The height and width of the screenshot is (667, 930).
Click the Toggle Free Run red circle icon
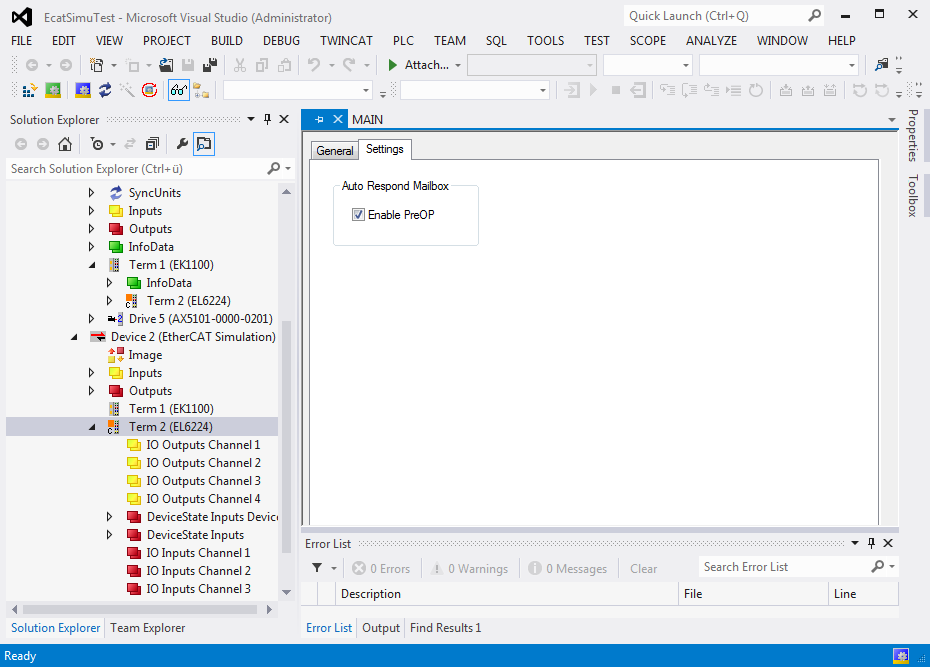coord(149,91)
